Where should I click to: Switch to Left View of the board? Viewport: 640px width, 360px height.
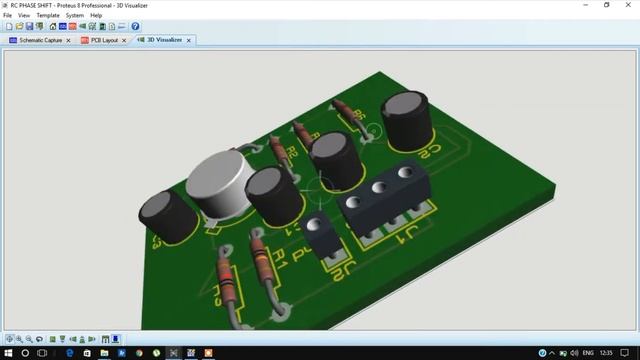coord(73,339)
